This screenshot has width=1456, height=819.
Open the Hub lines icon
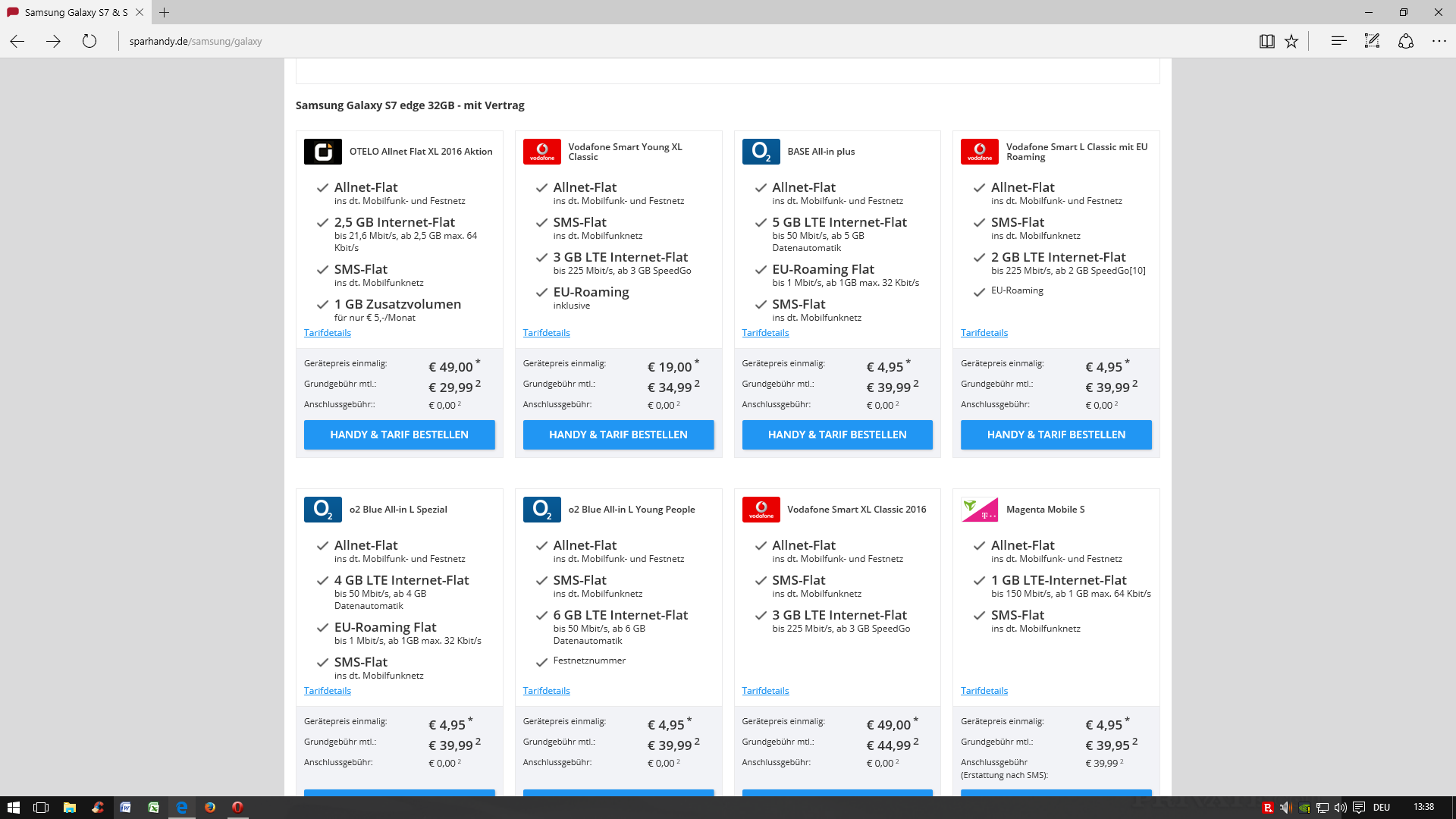(x=1338, y=41)
